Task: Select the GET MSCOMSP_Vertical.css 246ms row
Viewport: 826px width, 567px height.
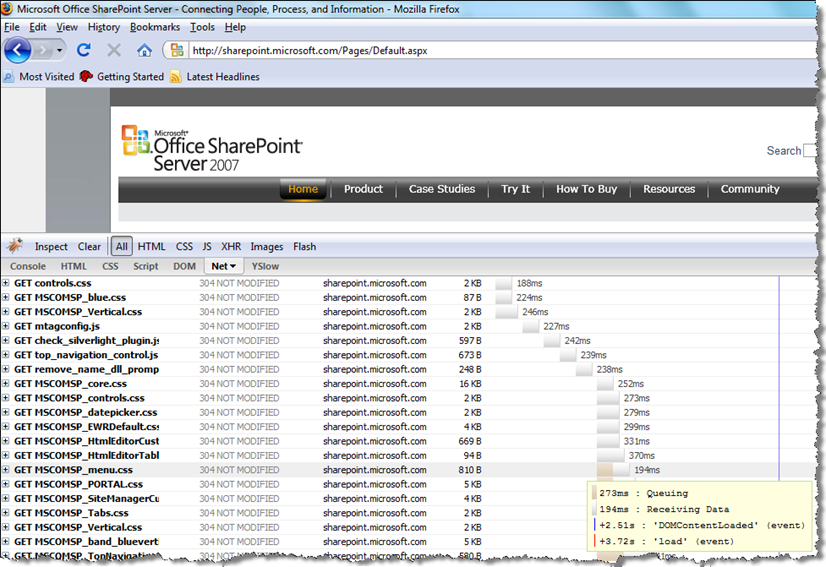Action: point(408,312)
